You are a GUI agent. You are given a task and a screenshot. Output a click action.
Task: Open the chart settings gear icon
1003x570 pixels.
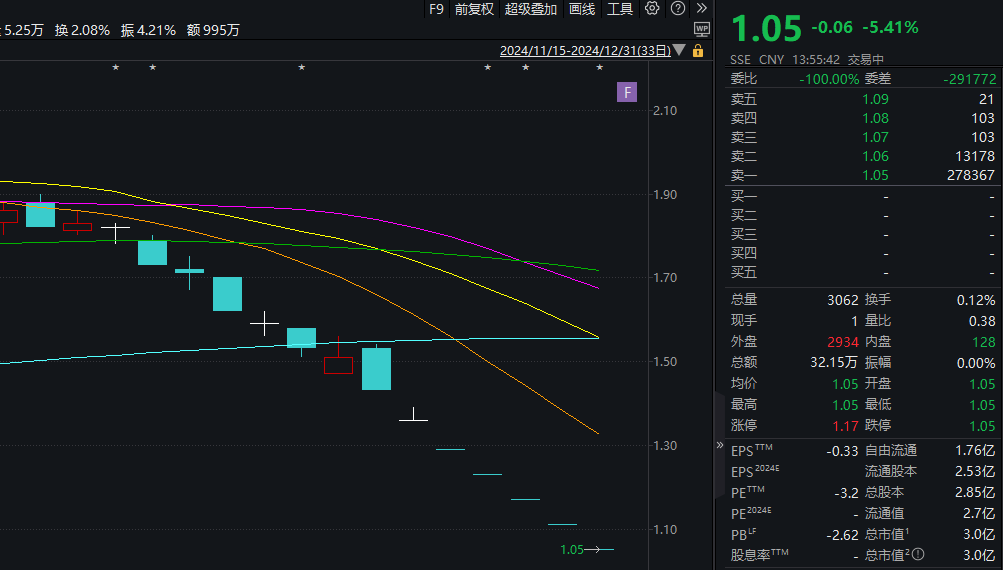coord(652,8)
